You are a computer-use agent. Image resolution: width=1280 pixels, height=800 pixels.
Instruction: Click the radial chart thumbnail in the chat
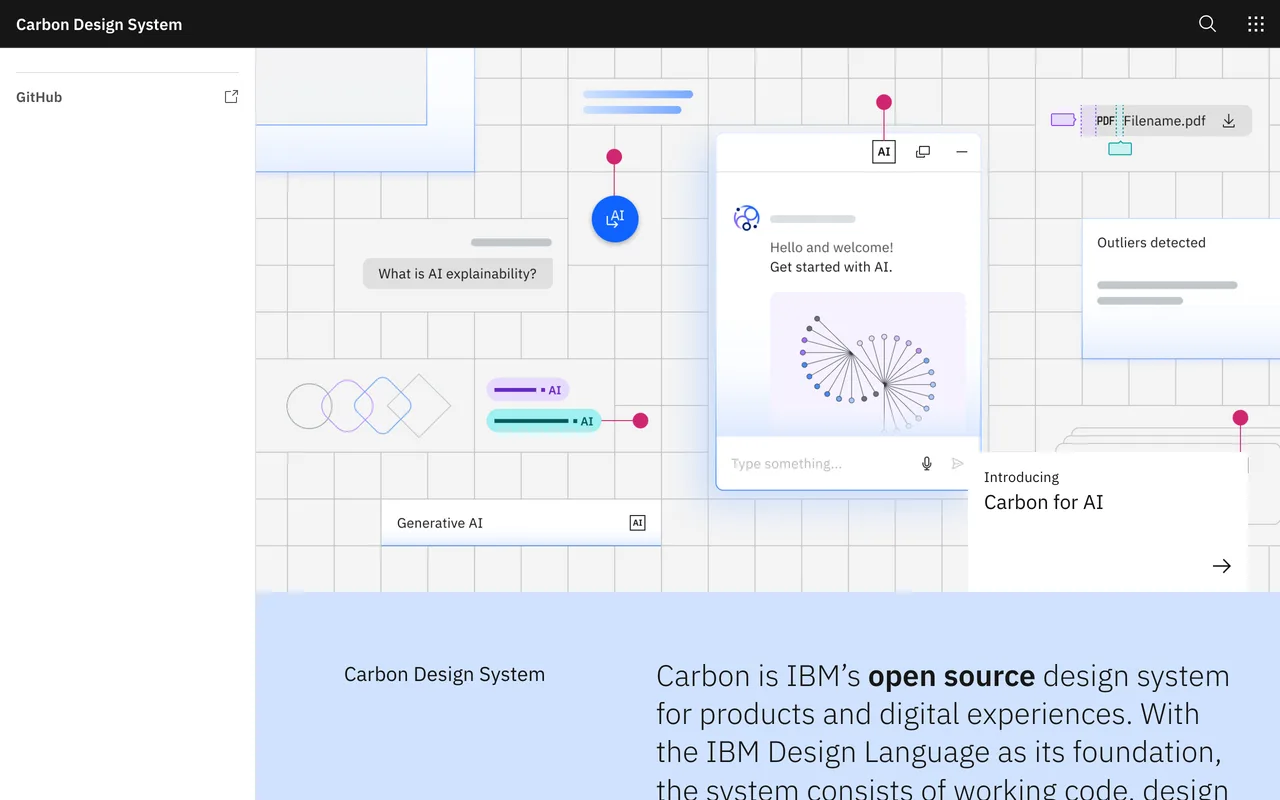coord(868,364)
